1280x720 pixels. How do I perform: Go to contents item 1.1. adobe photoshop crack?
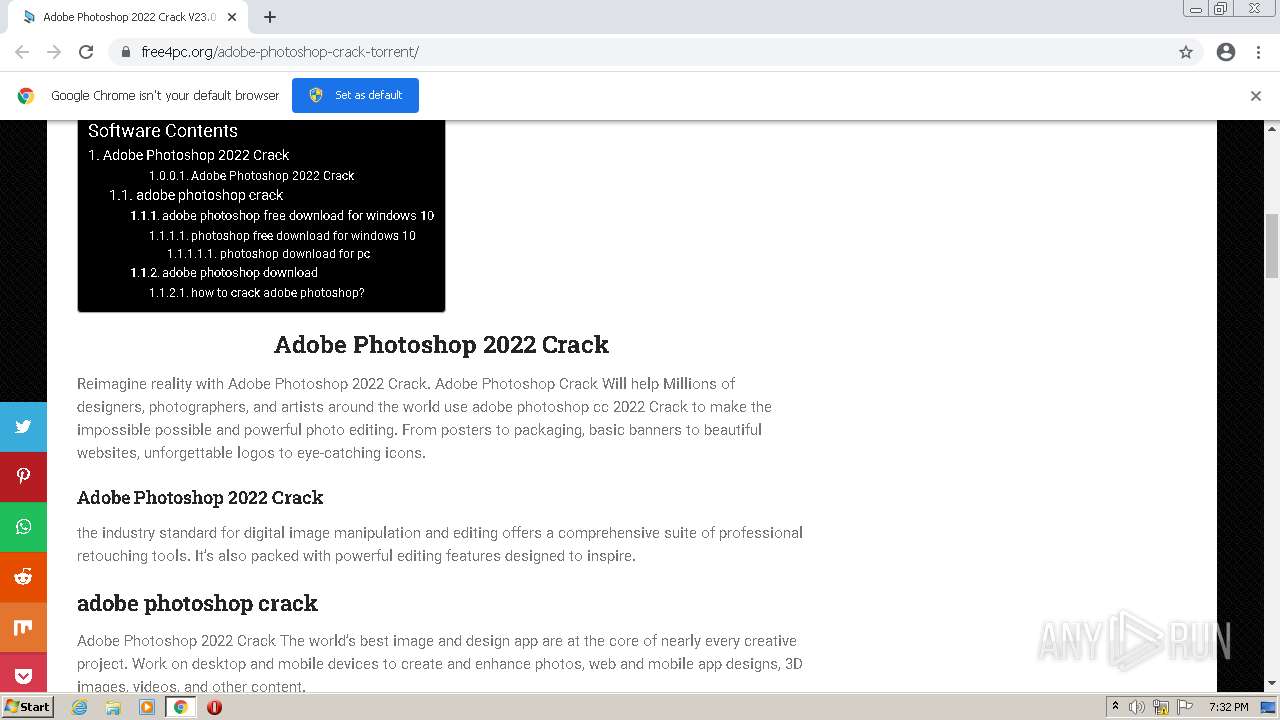pos(196,195)
